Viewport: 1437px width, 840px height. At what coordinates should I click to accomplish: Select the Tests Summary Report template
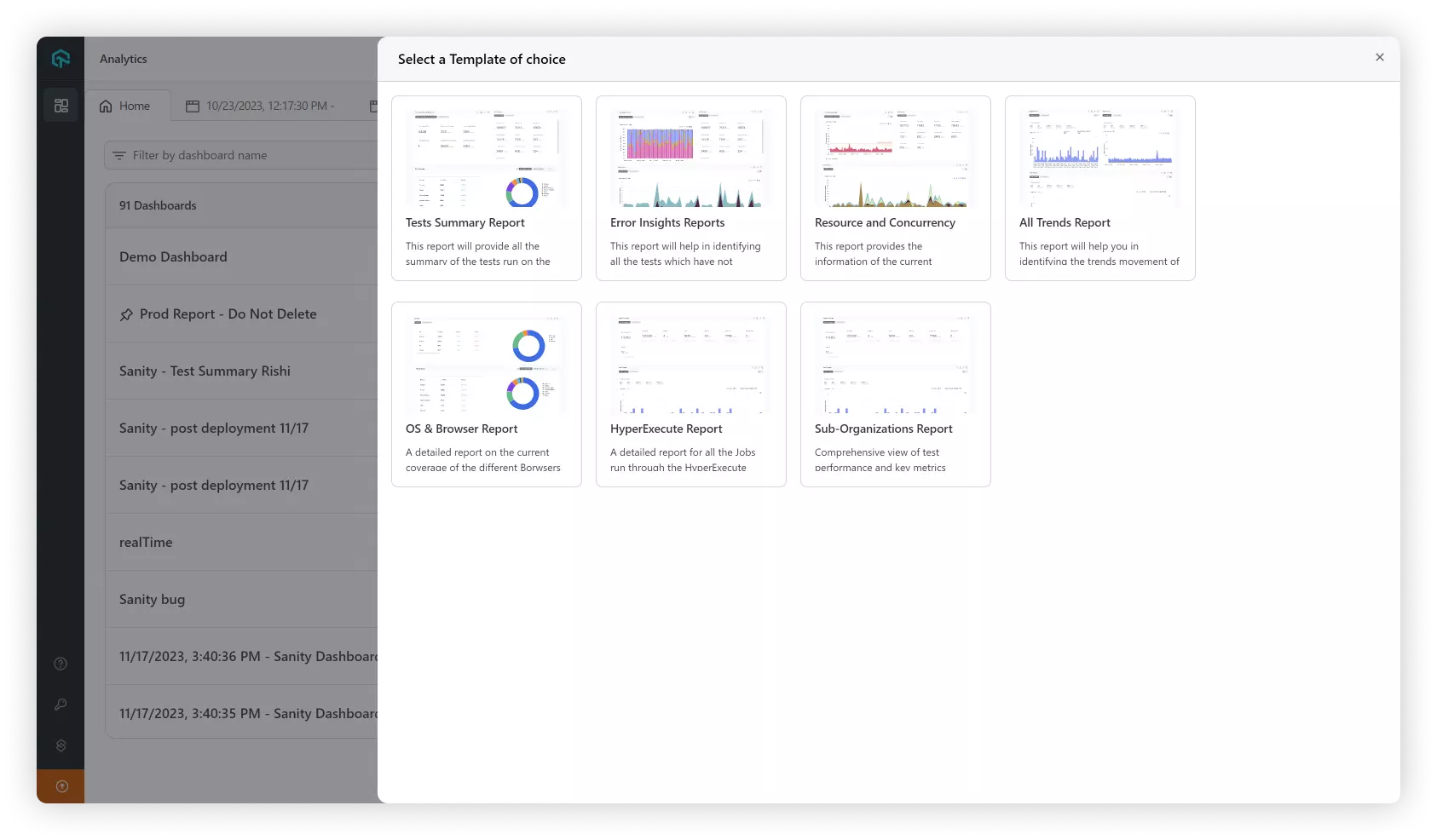click(486, 188)
